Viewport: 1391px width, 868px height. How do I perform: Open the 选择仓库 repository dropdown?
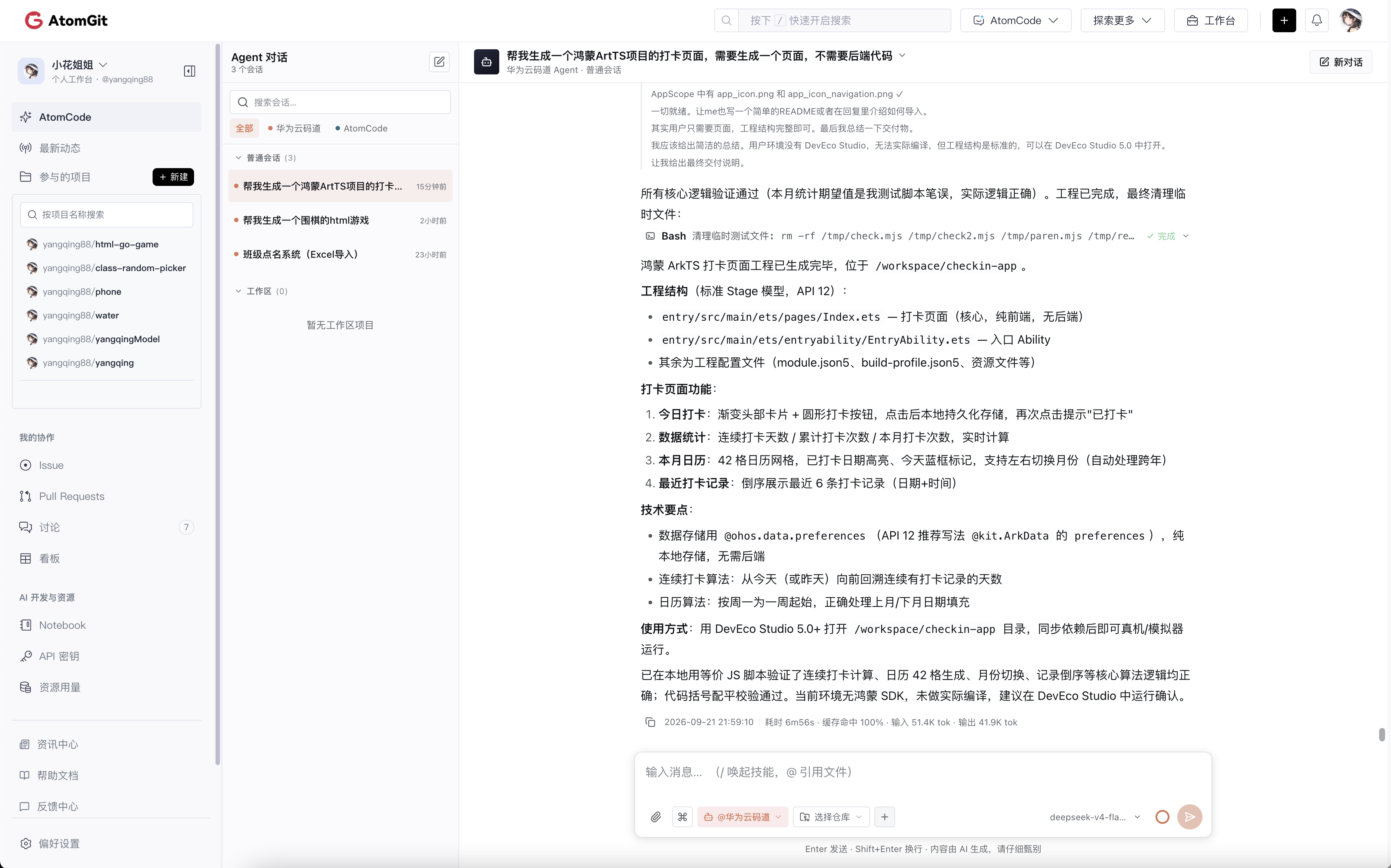click(831, 817)
